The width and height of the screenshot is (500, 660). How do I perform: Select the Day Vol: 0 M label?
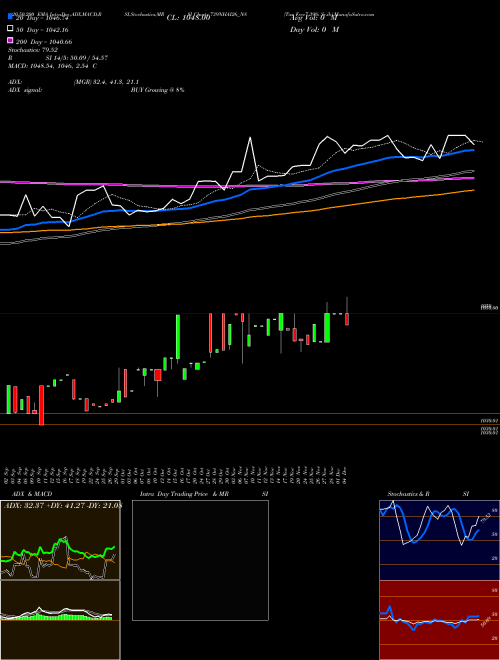click(314, 29)
